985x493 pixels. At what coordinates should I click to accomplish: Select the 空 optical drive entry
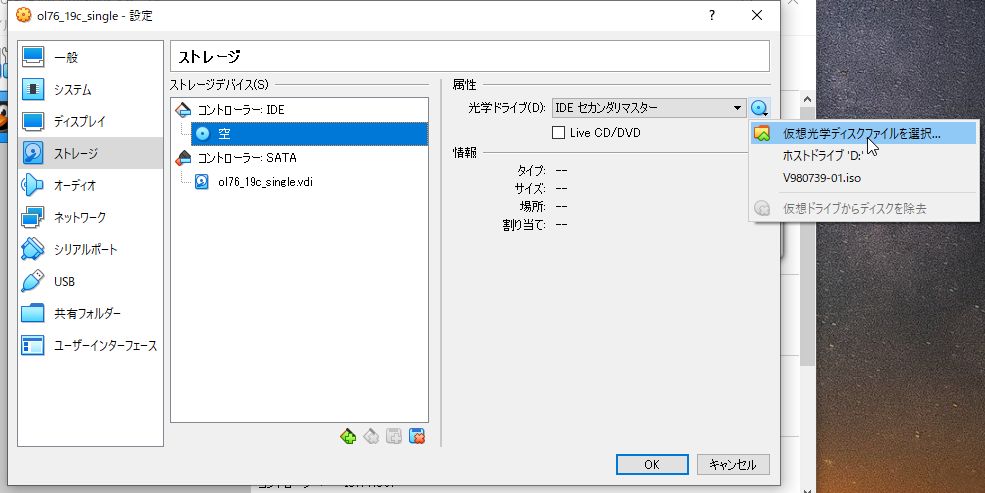click(x=309, y=134)
